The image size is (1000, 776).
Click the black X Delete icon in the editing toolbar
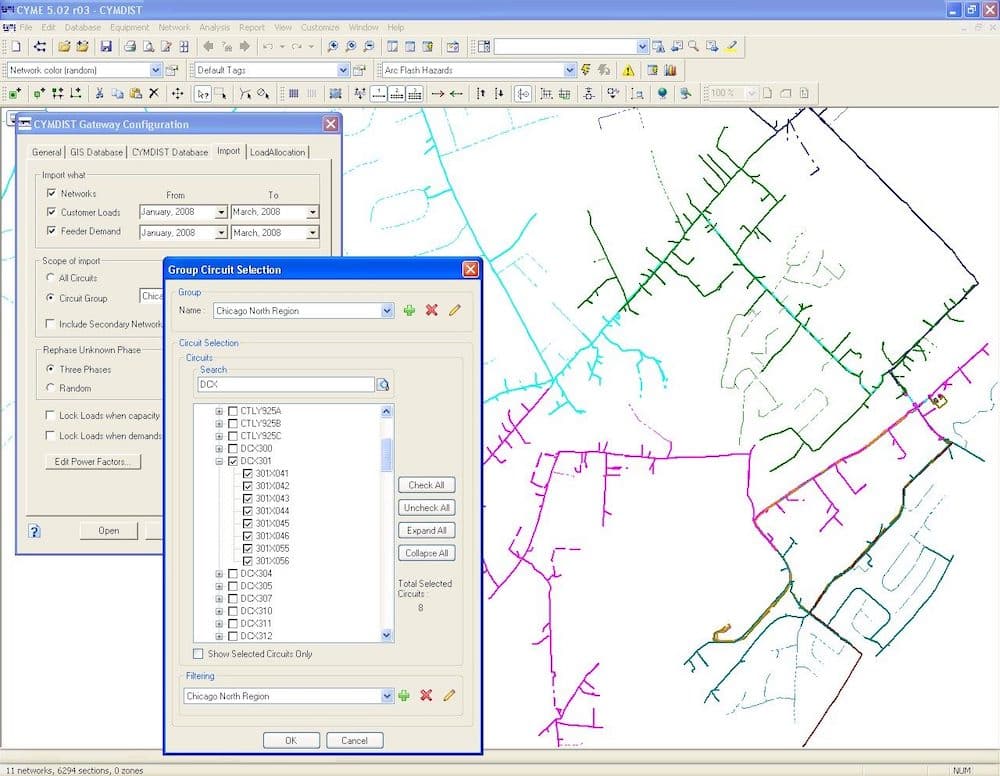(154, 94)
